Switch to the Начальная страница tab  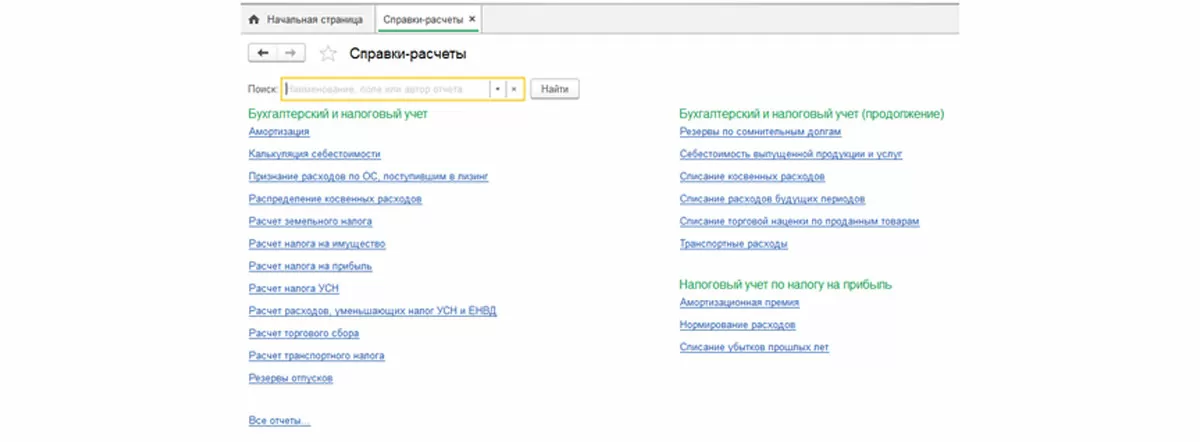click(x=308, y=19)
